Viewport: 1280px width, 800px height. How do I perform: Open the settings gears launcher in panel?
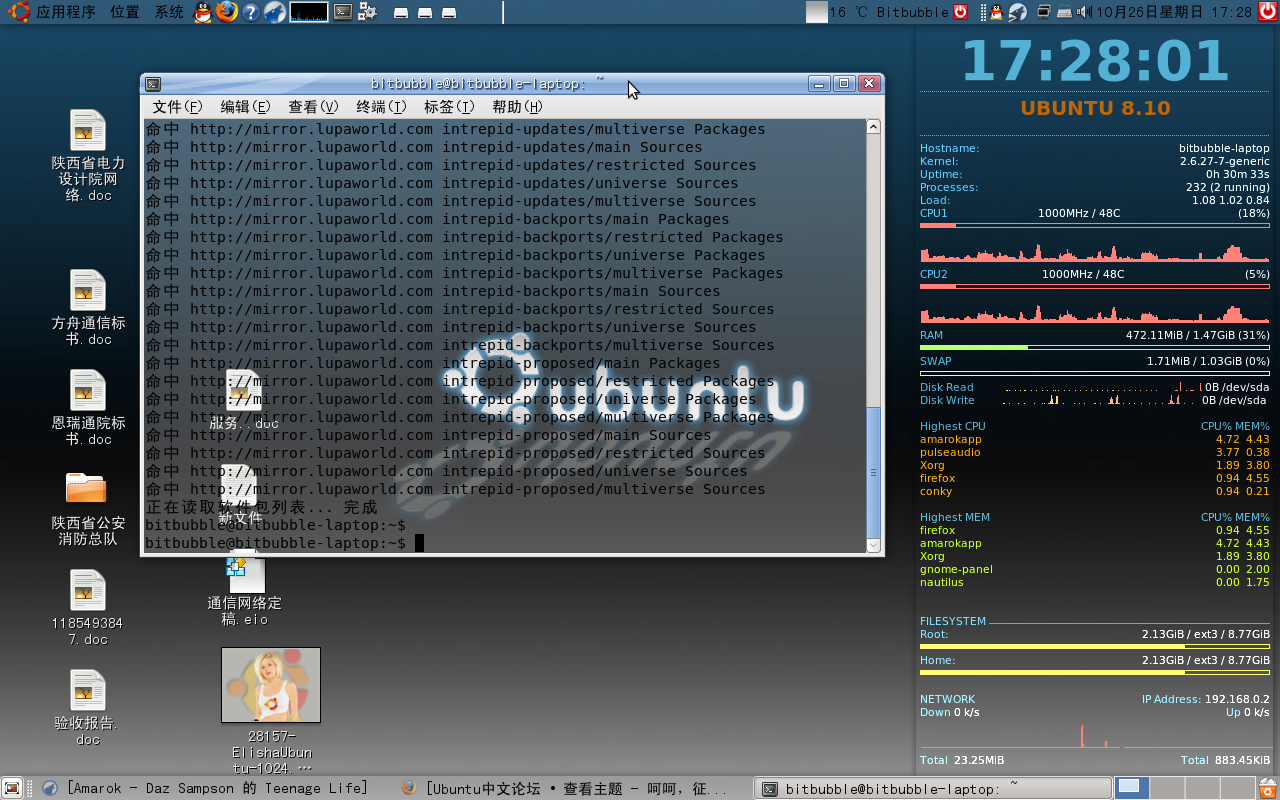click(367, 12)
